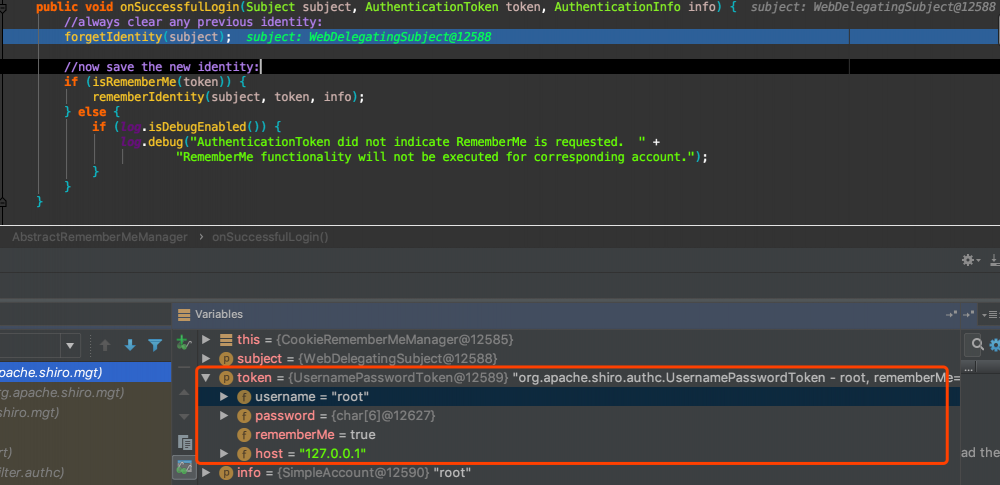
Task: Click the string "RememberMe functionality will not be executed..."
Action: (438, 157)
